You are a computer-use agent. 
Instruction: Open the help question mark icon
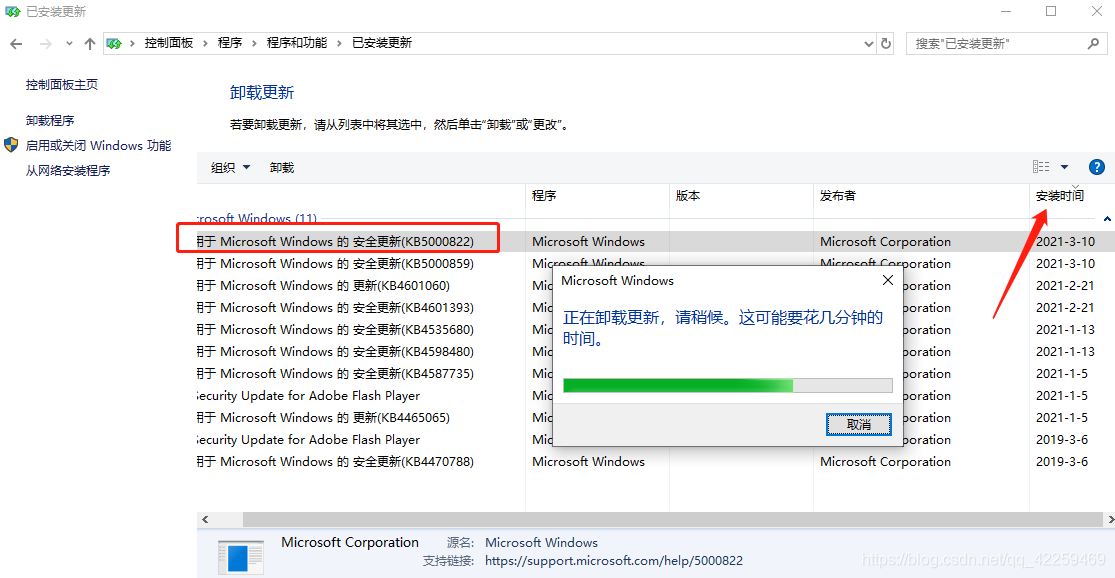click(1097, 167)
